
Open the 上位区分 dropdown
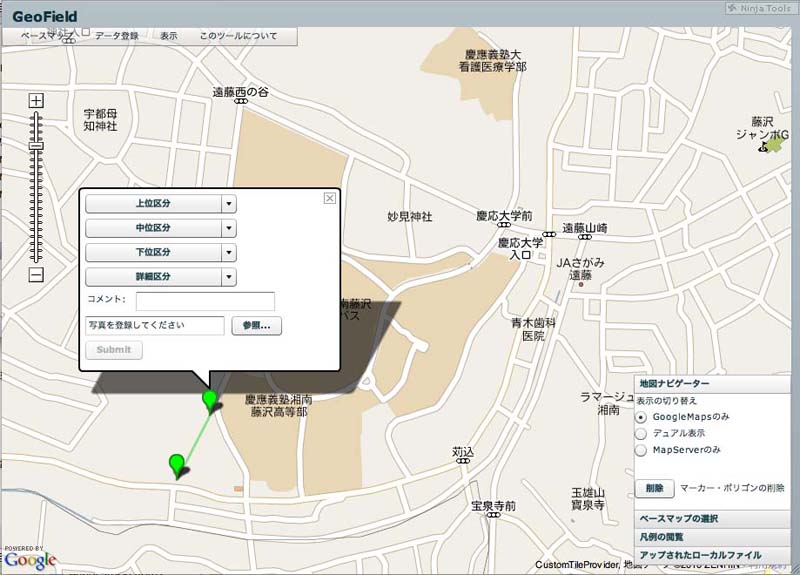point(160,203)
